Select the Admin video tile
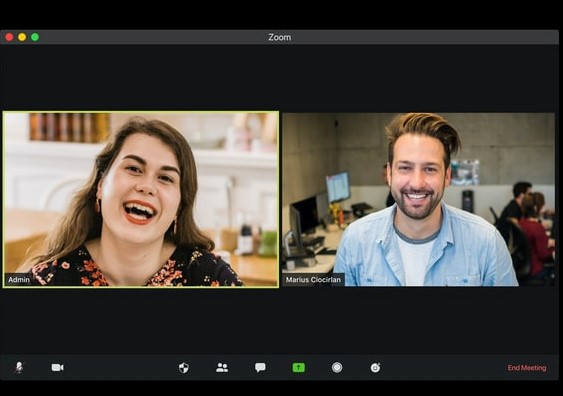 tap(141, 199)
